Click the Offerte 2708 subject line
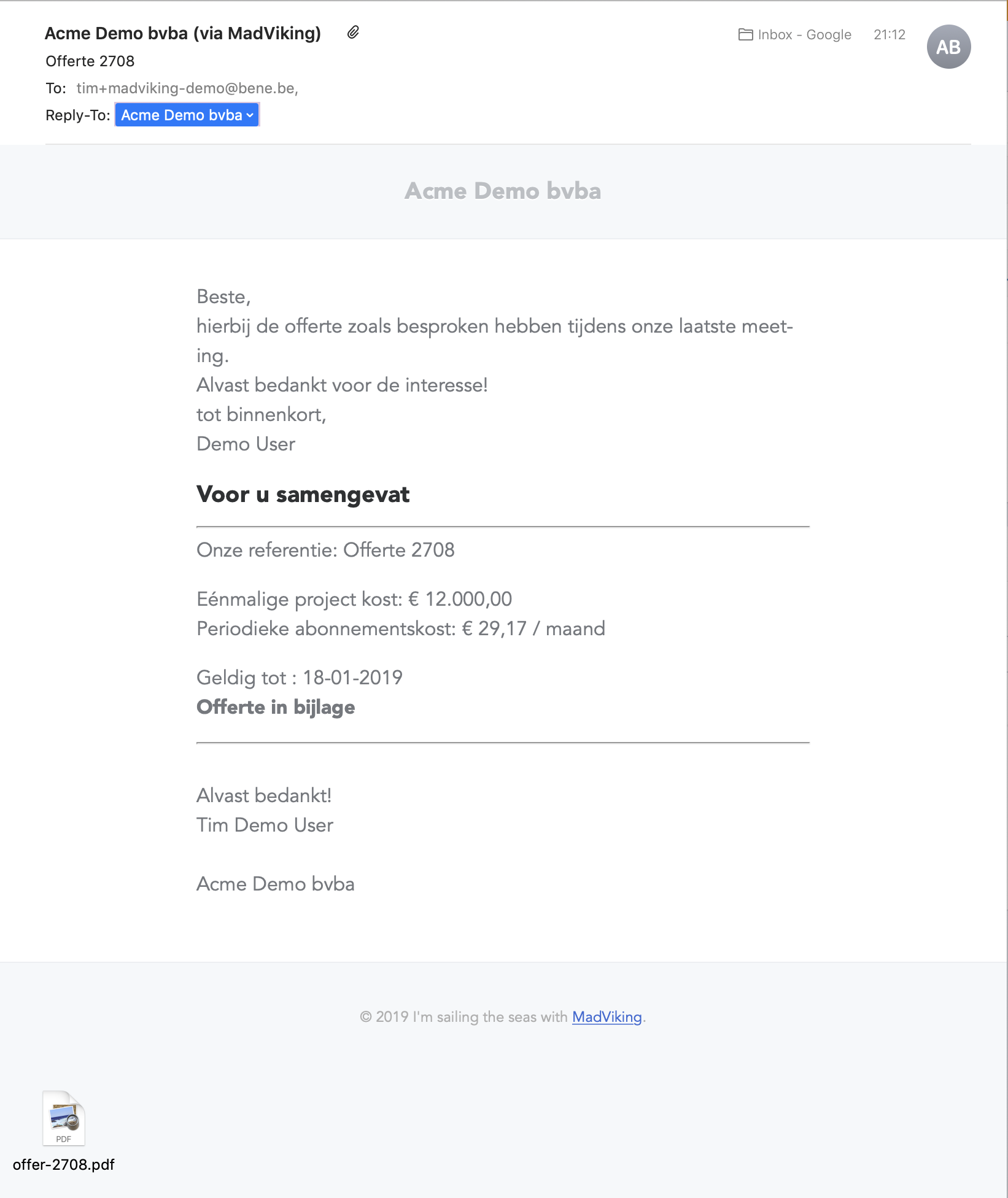This screenshot has height=1198, width=1008. 90,61
